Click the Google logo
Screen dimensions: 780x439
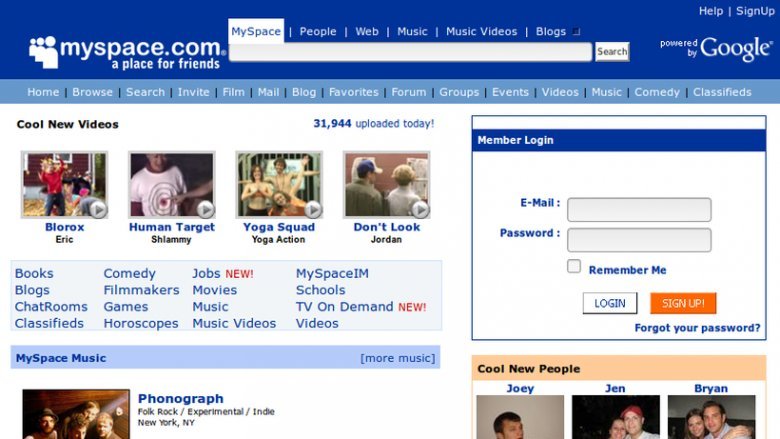click(x=737, y=49)
